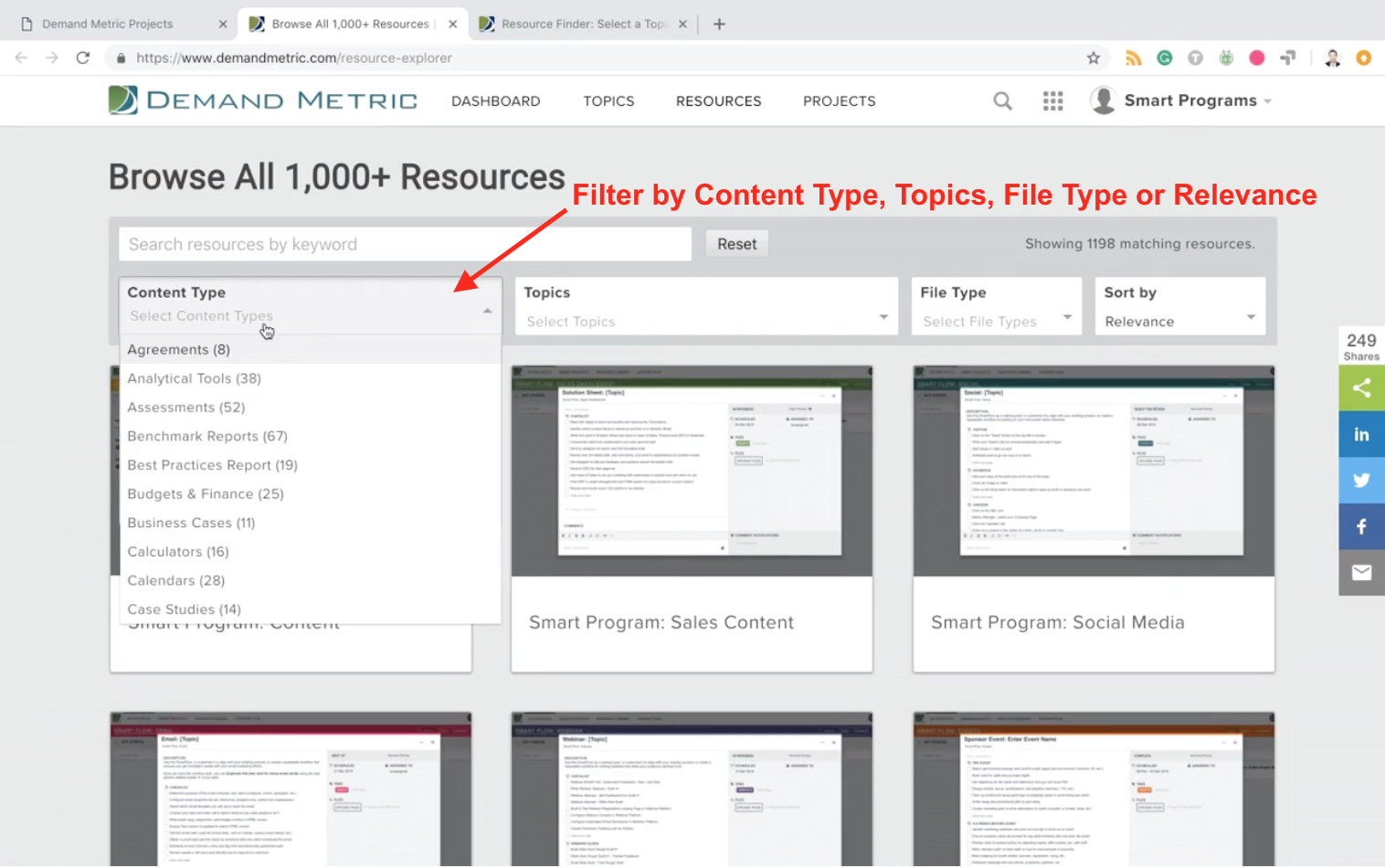Choose Calendars (28) content type

click(311, 580)
